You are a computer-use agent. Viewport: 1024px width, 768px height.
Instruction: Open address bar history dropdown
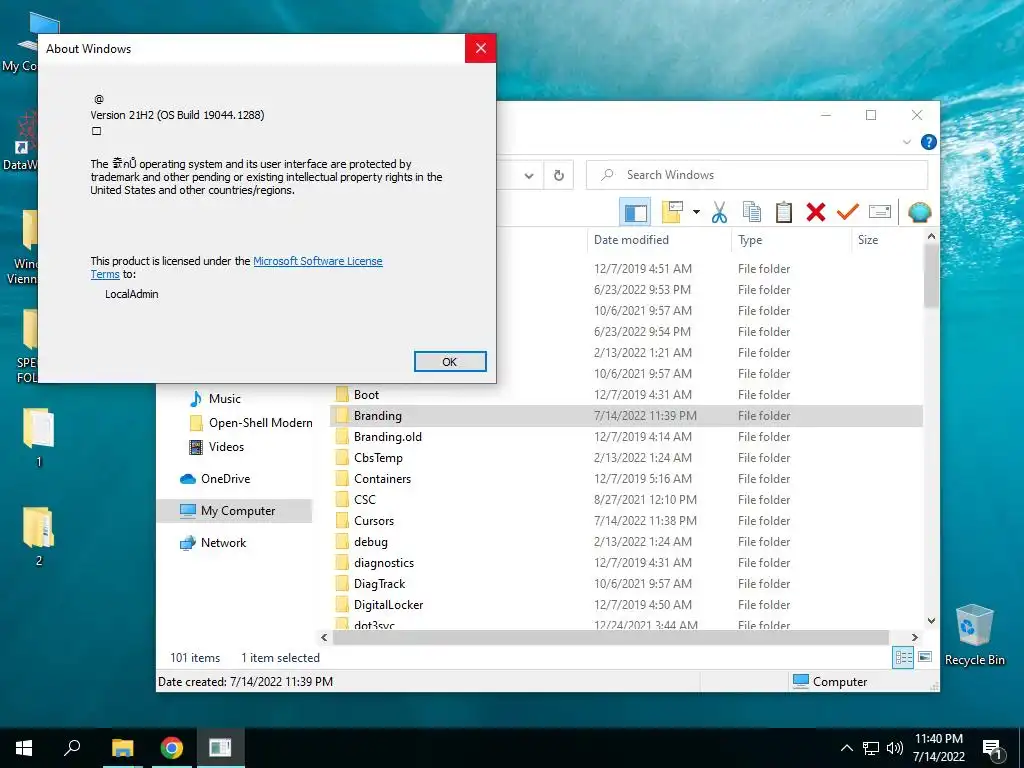coord(529,175)
